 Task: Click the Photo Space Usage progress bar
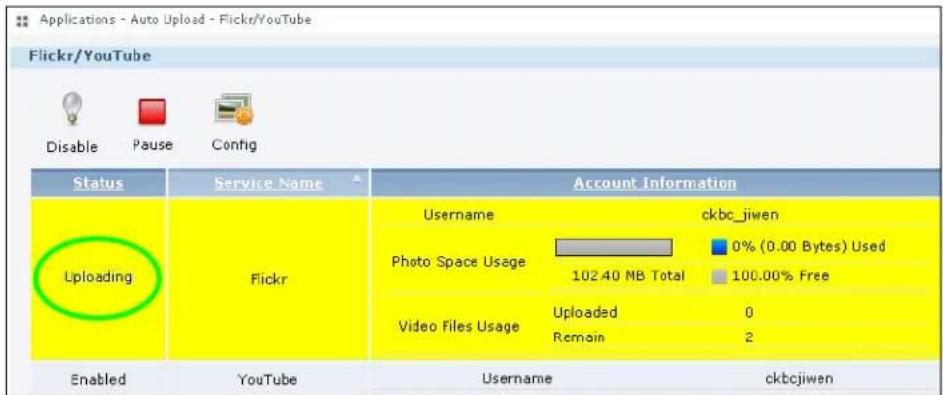tap(613, 247)
